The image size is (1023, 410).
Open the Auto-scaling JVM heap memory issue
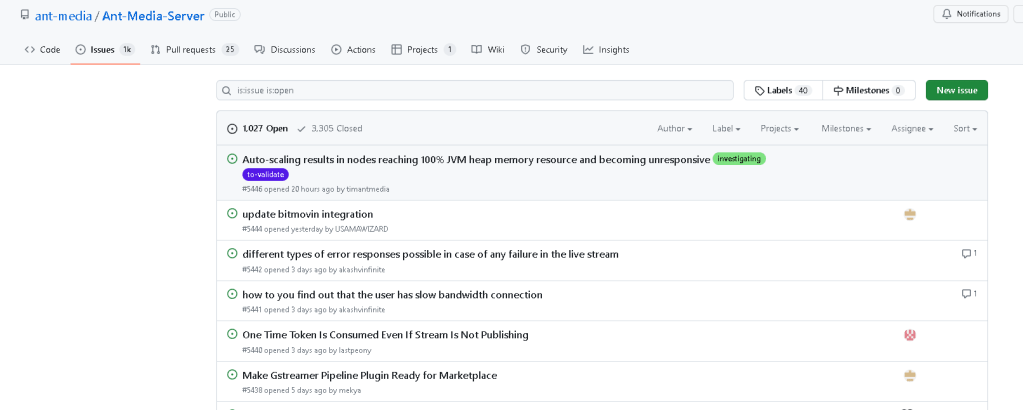476,159
